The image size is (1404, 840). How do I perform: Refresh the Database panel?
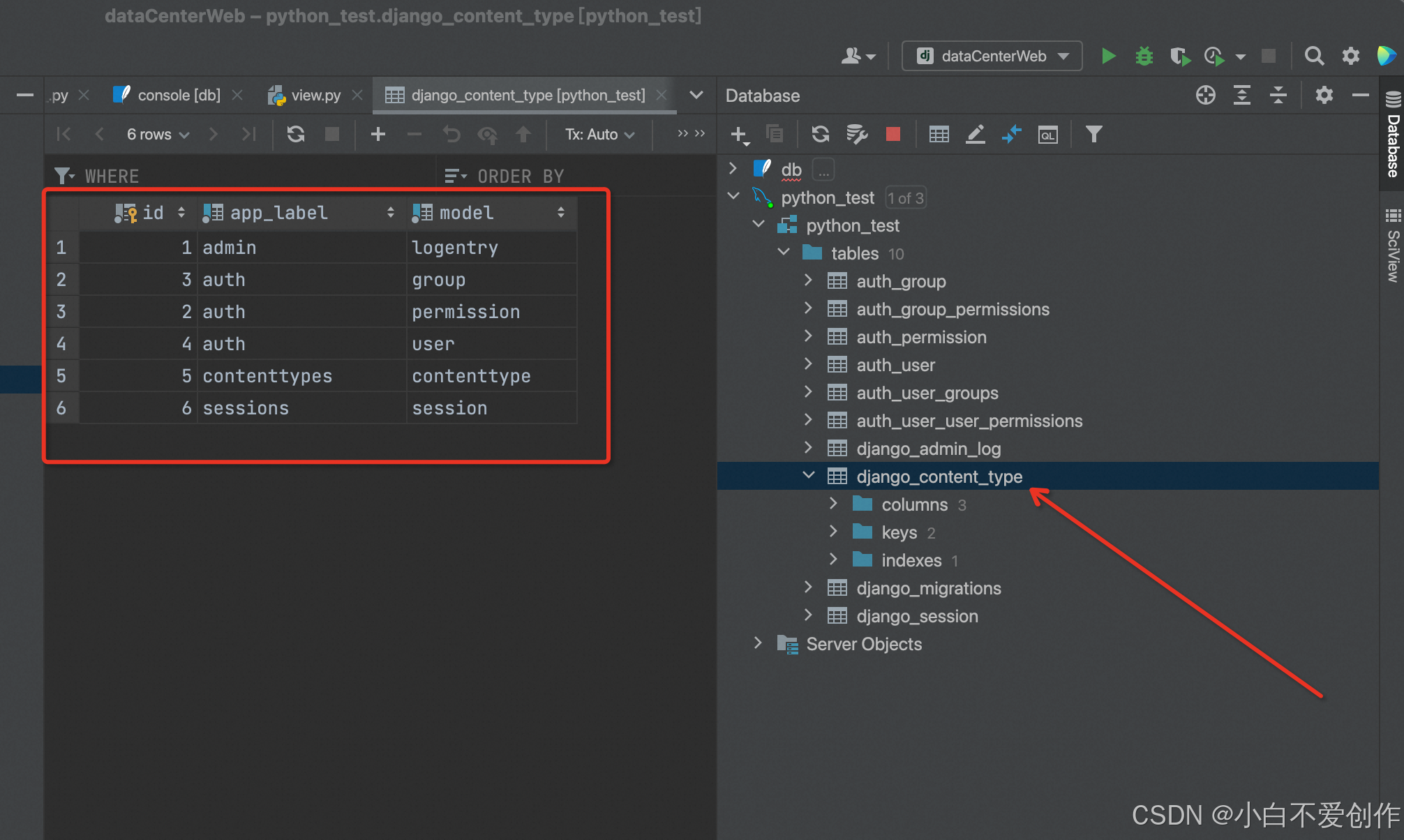pyautogui.click(x=821, y=134)
